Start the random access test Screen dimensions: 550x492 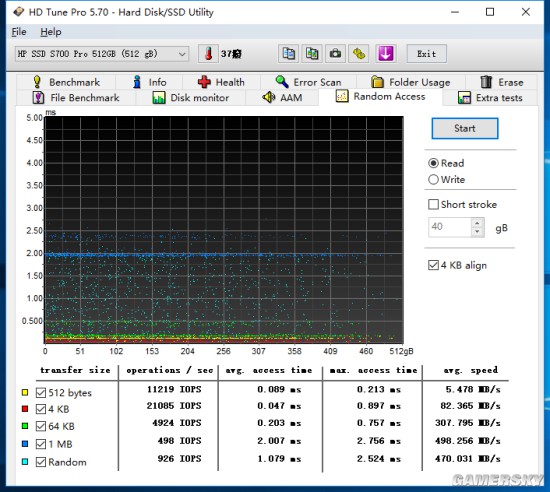click(464, 128)
